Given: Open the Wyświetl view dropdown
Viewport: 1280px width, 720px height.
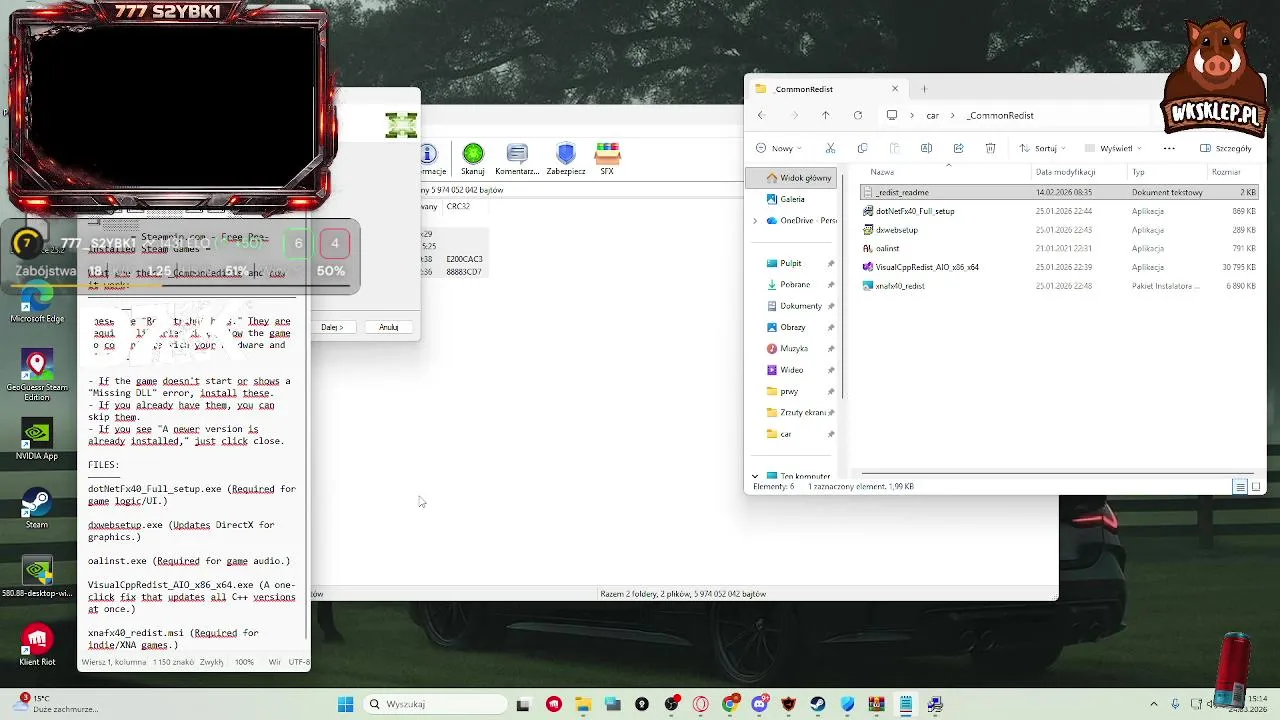Looking at the screenshot, I should tap(1112, 148).
